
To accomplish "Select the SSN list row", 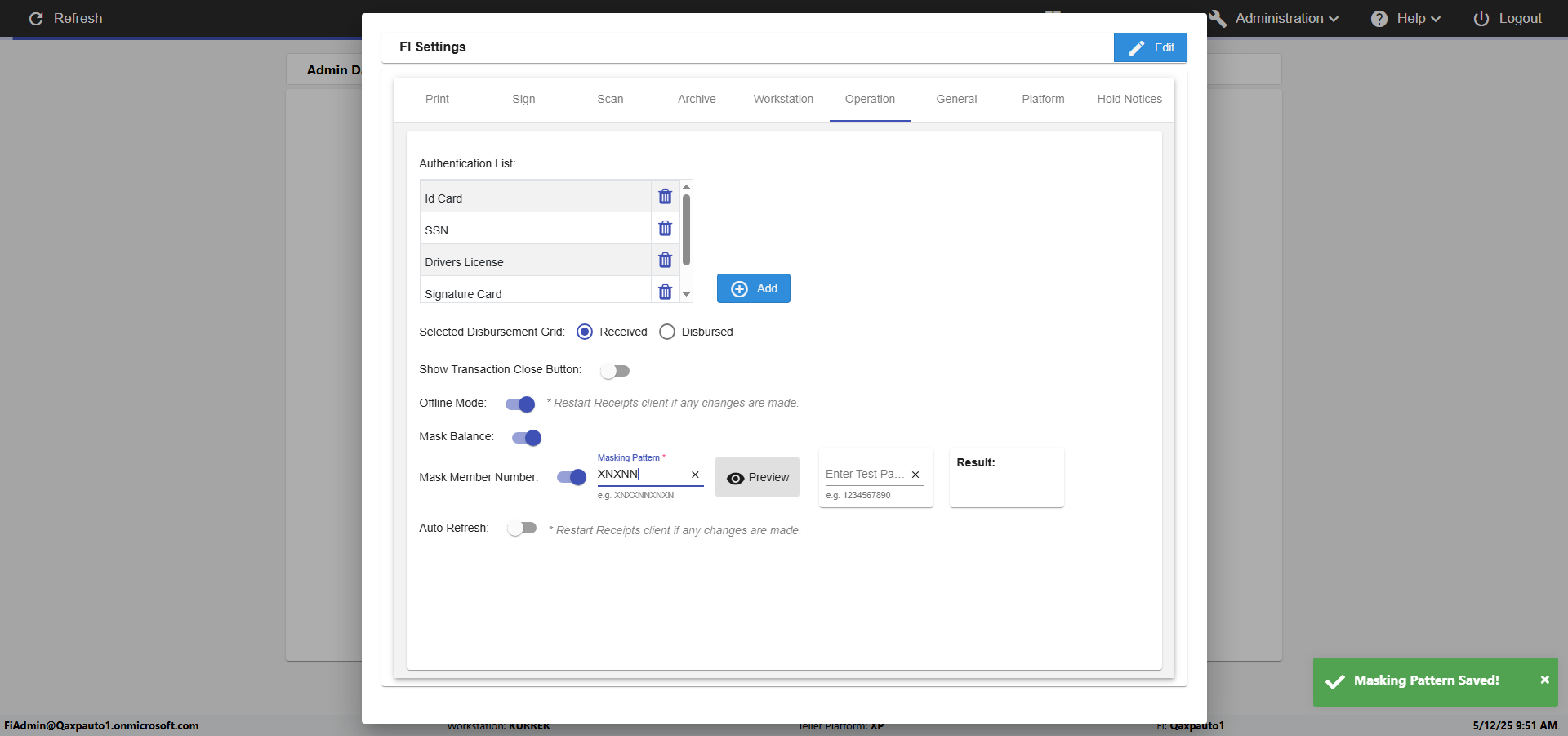I will click(536, 229).
